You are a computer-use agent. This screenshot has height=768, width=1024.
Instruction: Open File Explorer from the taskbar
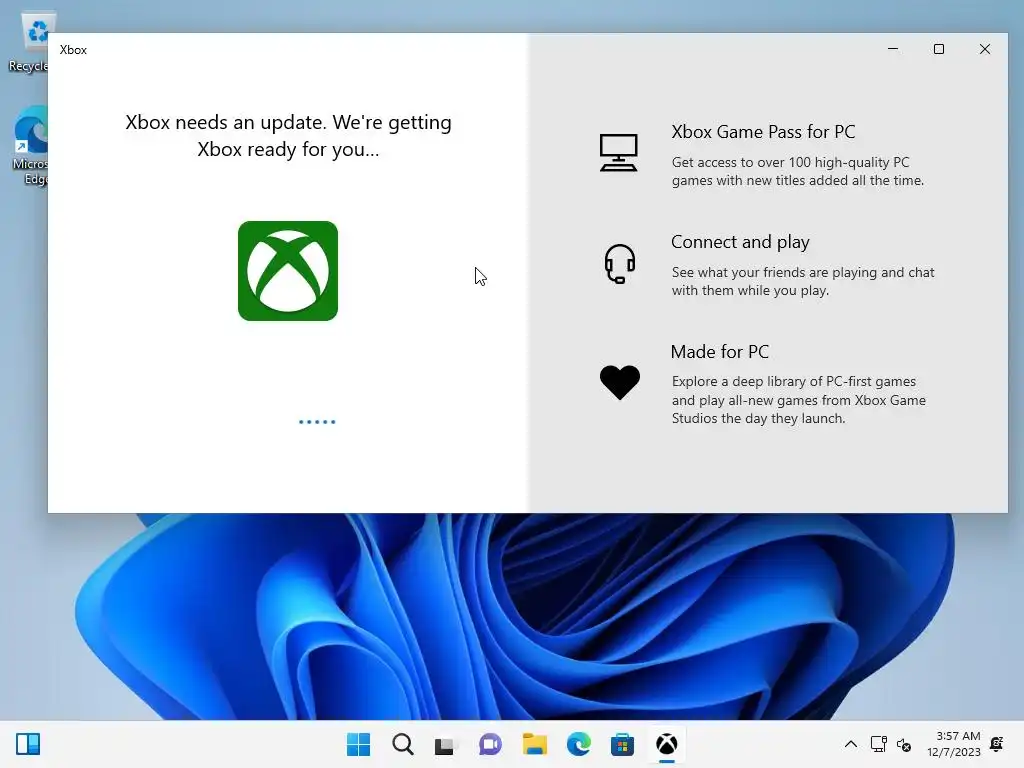[534, 744]
